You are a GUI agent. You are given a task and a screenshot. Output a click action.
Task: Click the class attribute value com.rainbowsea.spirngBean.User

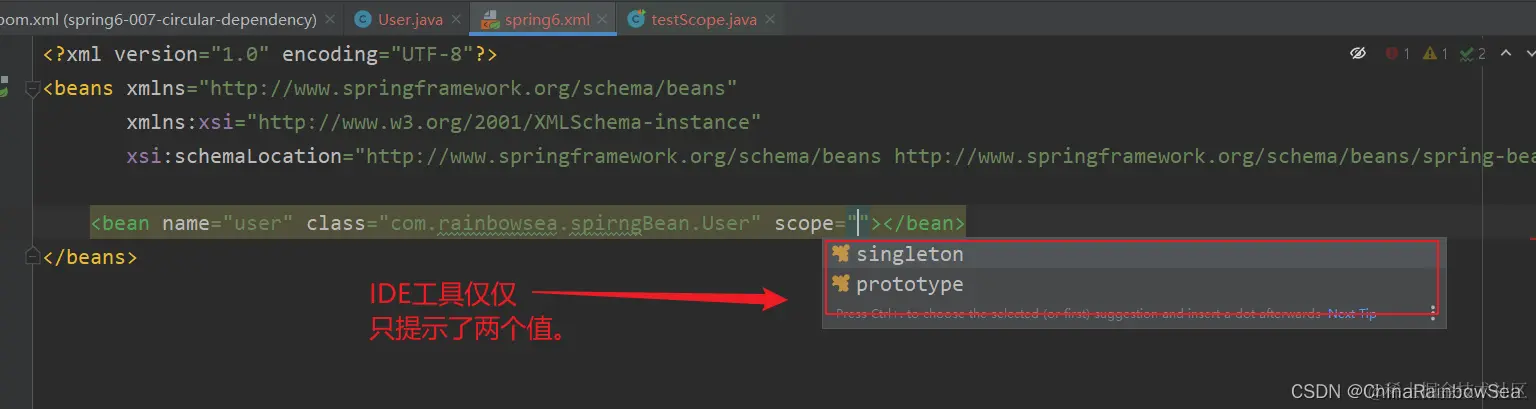click(570, 223)
